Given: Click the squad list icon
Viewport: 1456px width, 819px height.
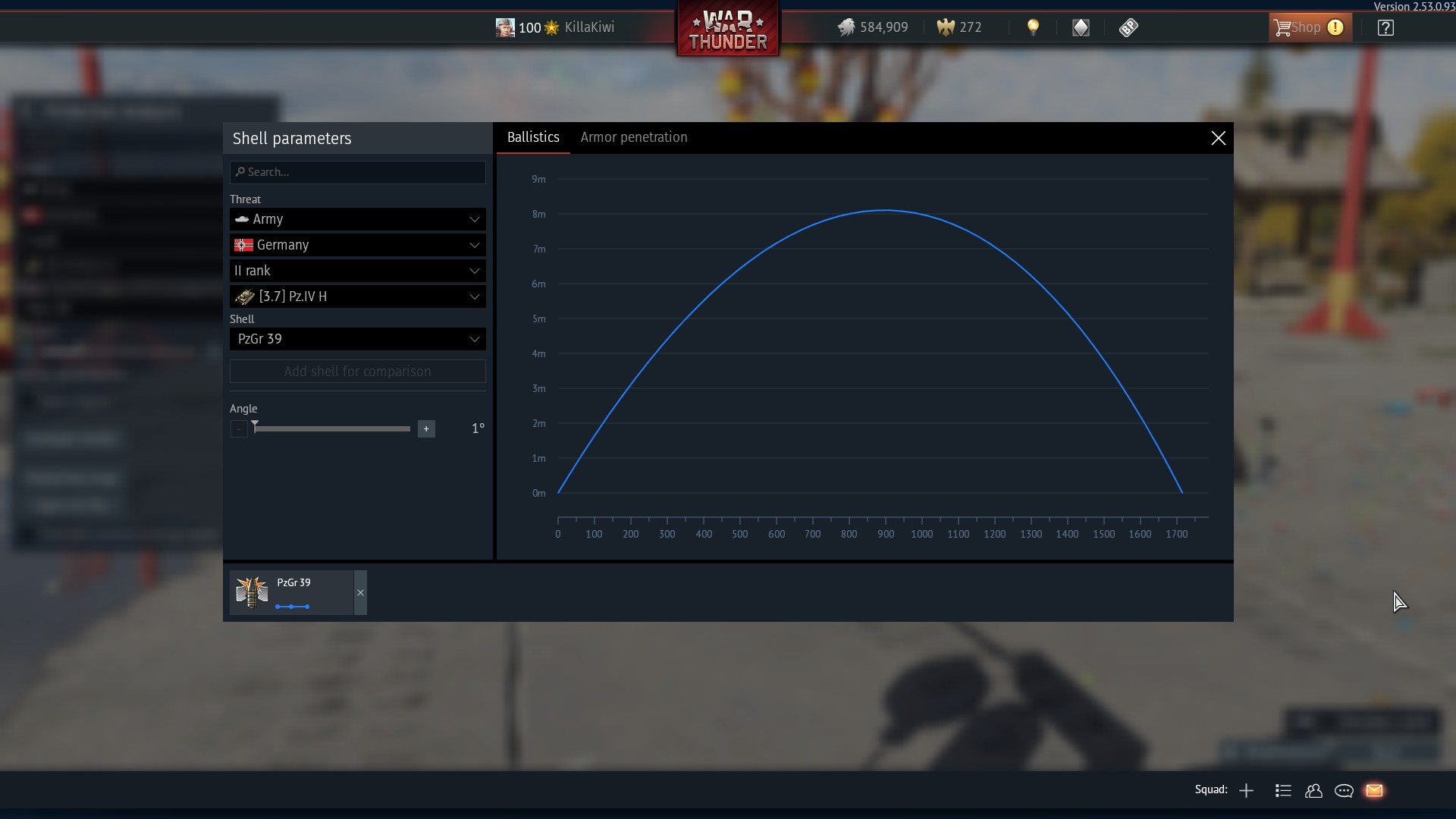Looking at the screenshot, I should click(1283, 790).
